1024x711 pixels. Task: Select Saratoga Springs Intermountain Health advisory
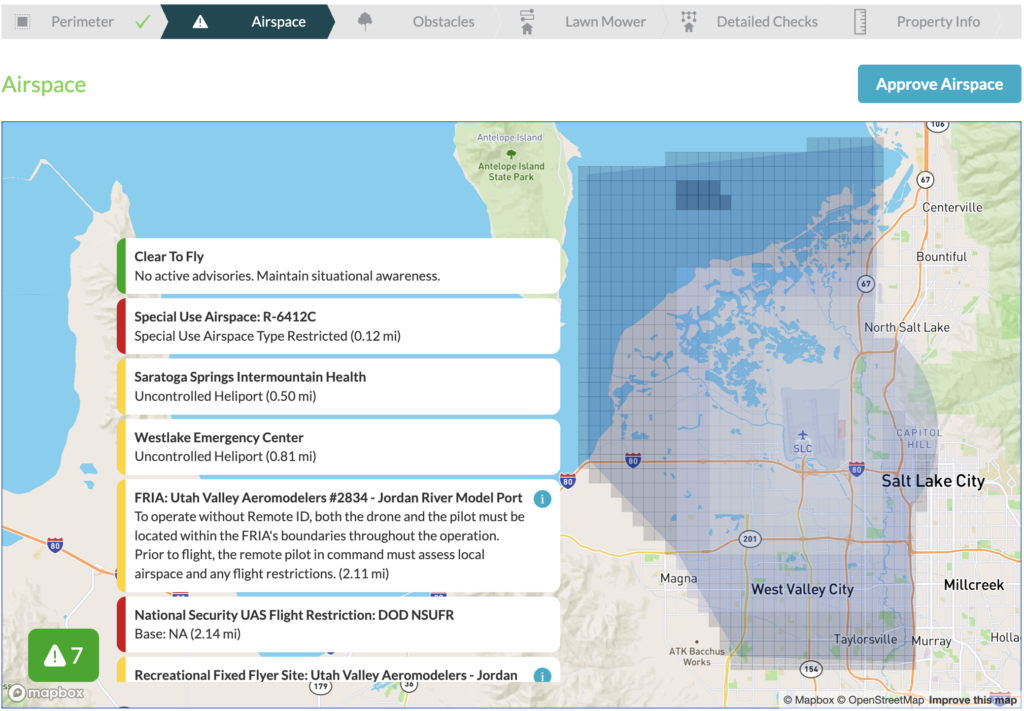click(338, 387)
